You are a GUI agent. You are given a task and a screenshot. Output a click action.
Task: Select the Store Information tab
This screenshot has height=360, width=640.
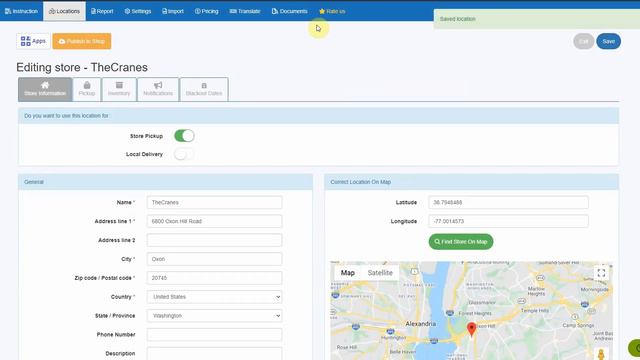(x=45, y=89)
